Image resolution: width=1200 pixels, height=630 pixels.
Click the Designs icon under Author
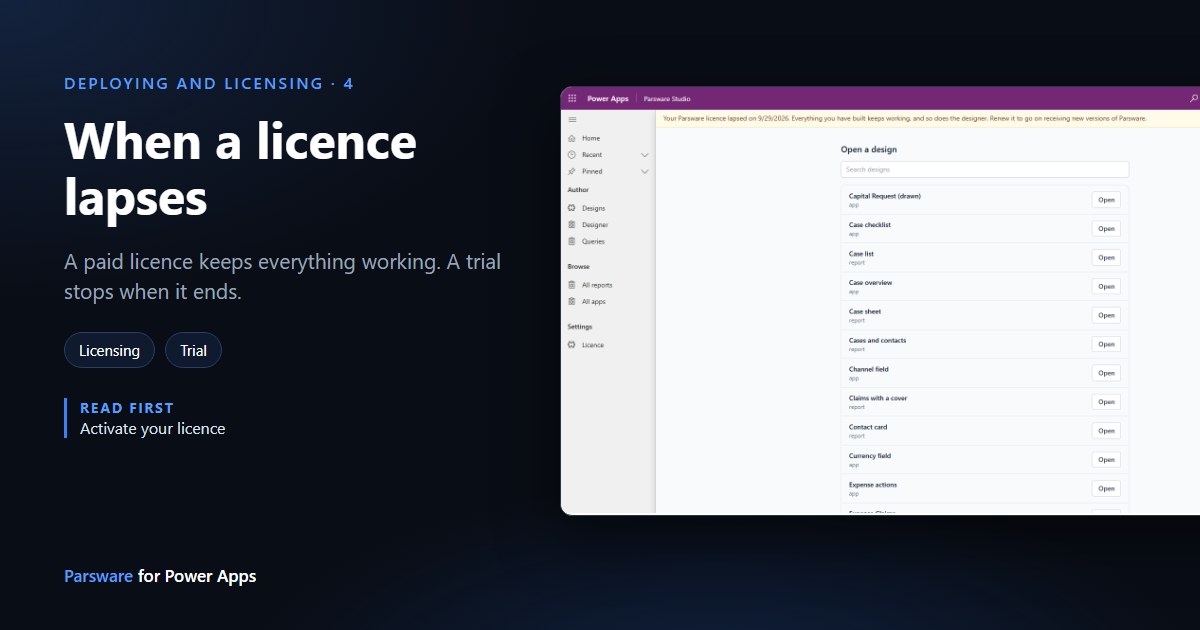pyautogui.click(x=571, y=208)
